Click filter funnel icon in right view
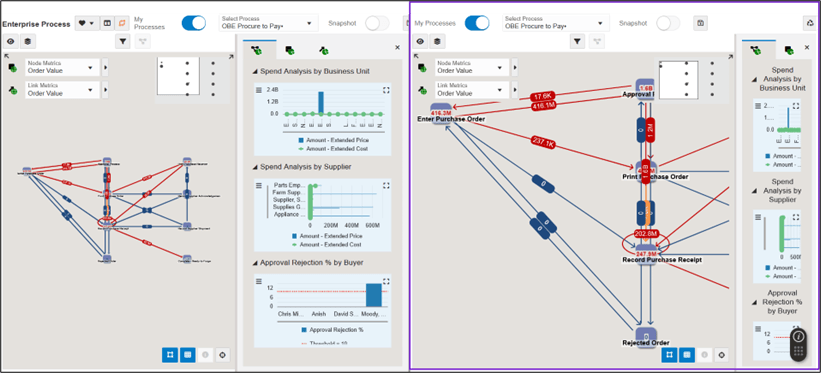This screenshot has width=821, height=373. 578,41
